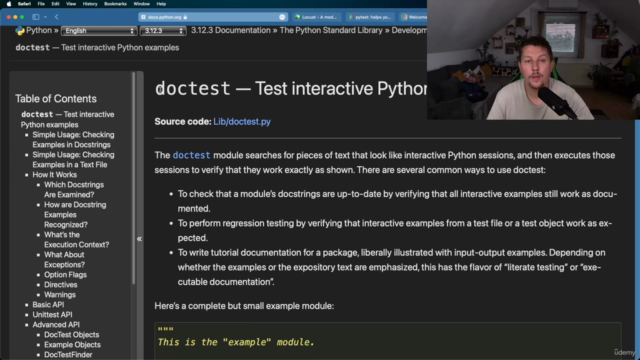The height and width of the screenshot is (360, 640).
Task: Switch to the Welcome tab
Action: 413,17
